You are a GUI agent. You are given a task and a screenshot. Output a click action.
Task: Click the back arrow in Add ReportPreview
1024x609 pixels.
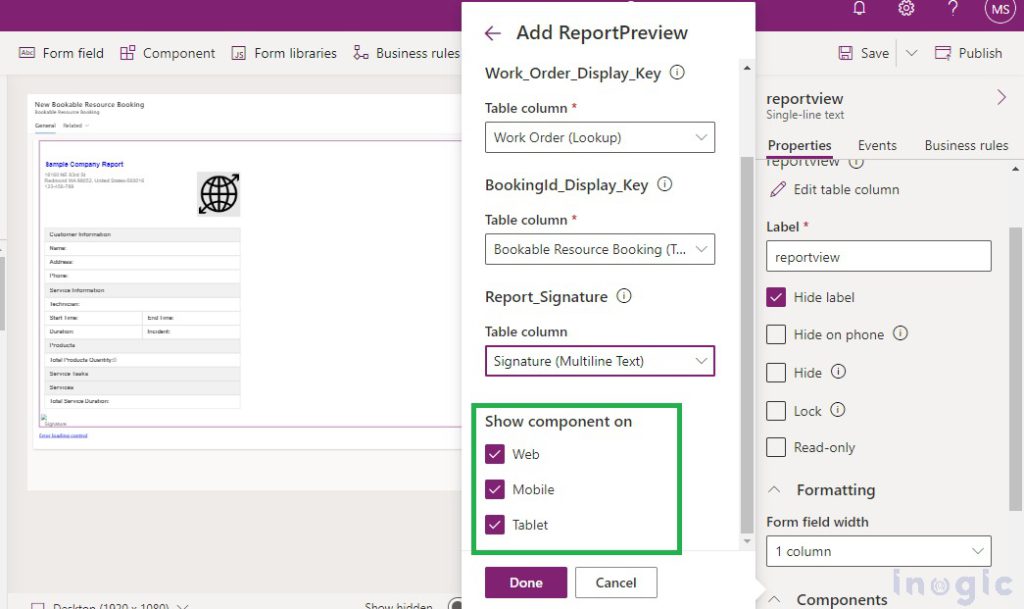[492, 33]
